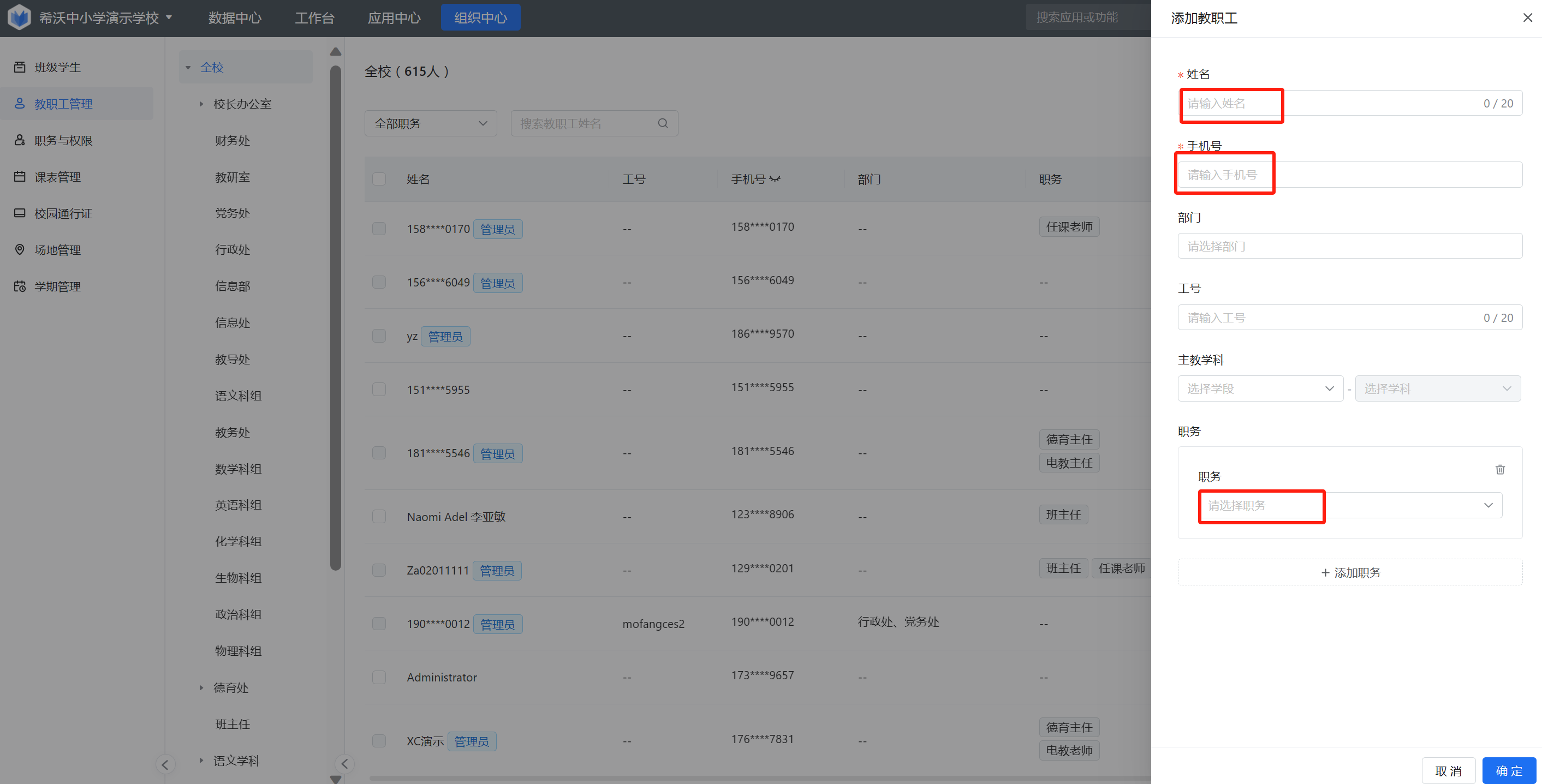This screenshot has height=784, width=1542.
Task: Click the 校园通行证 card icon
Action: [x=20, y=213]
